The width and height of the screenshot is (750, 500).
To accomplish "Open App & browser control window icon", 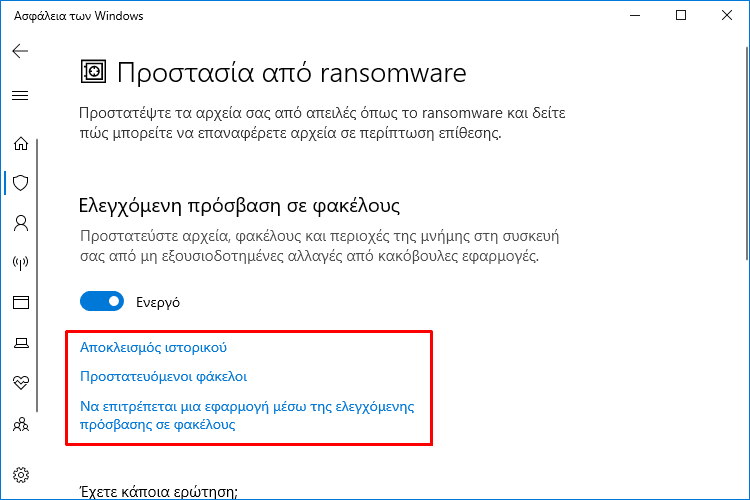I will (x=21, y=302).
